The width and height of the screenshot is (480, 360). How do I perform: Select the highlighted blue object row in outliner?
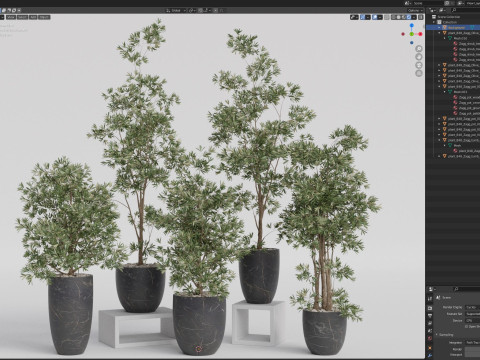pos(453,27)
